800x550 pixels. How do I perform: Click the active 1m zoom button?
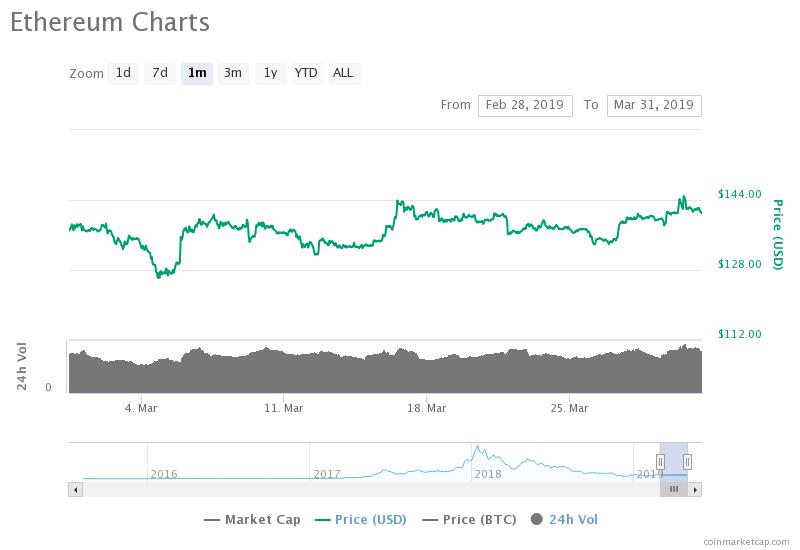pos(196,73)
